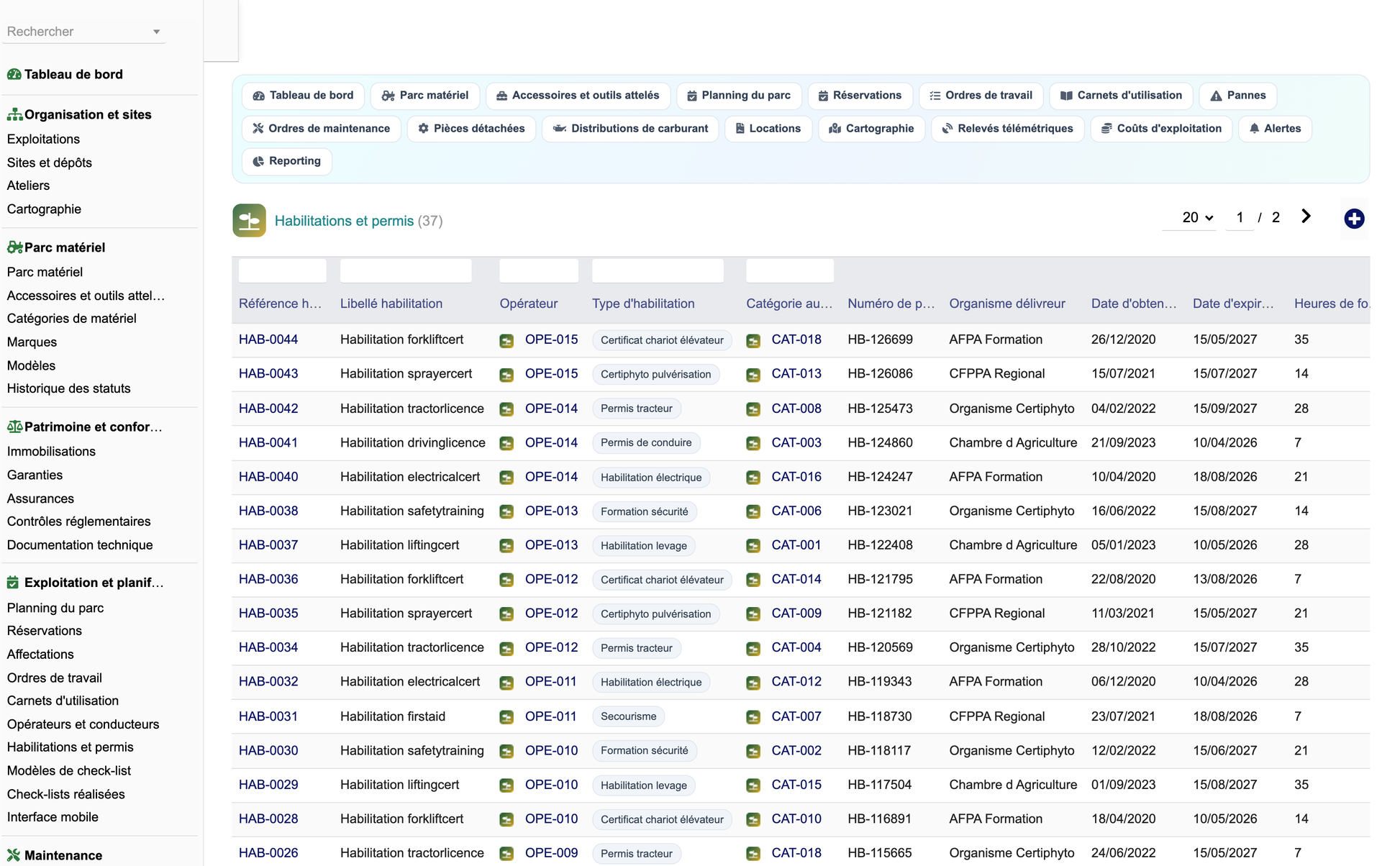Click operator icon in HAB-0038 row
This screenshot has width=1400, height=866.
pyautogui.click(x=506, y=511)
